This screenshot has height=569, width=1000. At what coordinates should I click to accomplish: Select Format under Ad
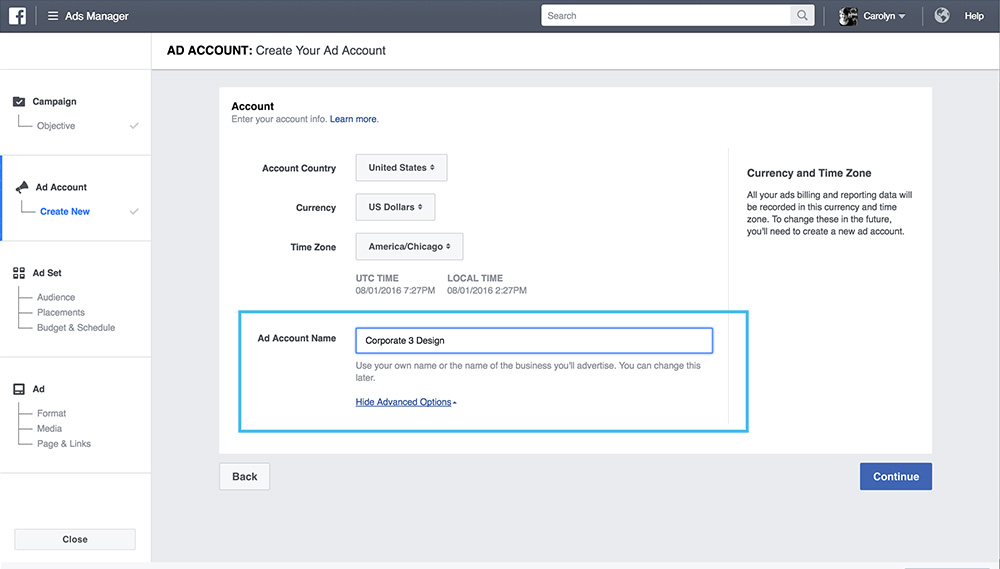[x=52, y=413]
